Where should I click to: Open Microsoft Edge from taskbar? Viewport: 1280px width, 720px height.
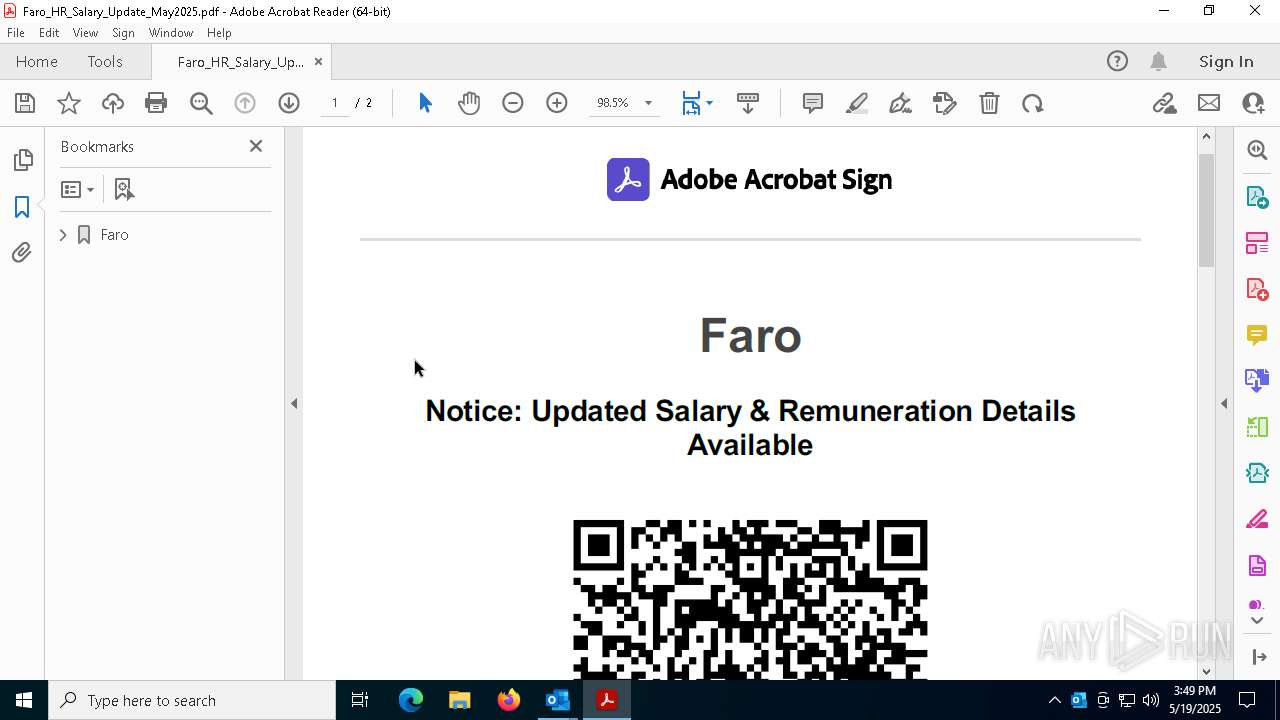click(411, 700)
